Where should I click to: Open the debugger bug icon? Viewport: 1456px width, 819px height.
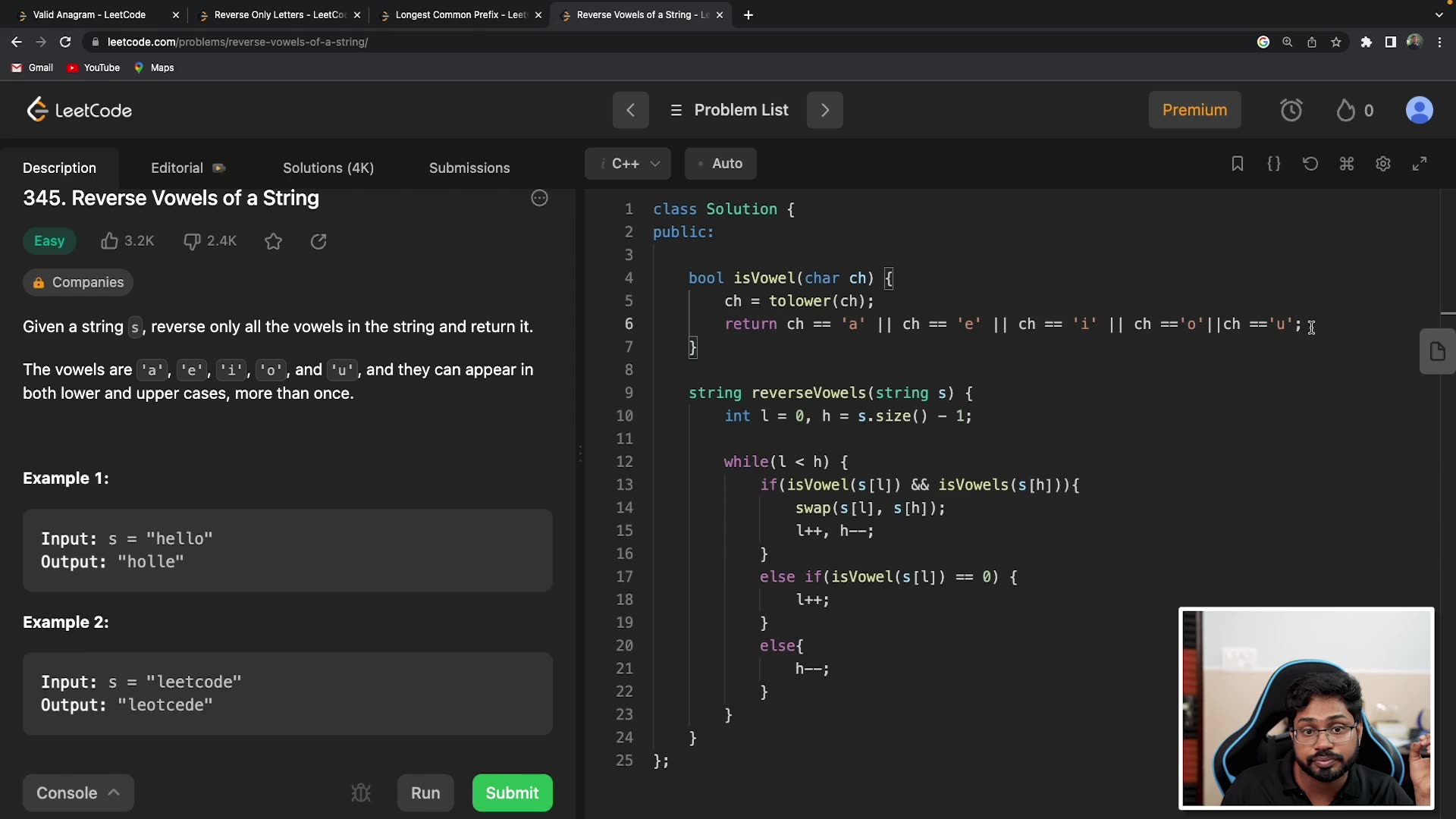tap(361, 793)
